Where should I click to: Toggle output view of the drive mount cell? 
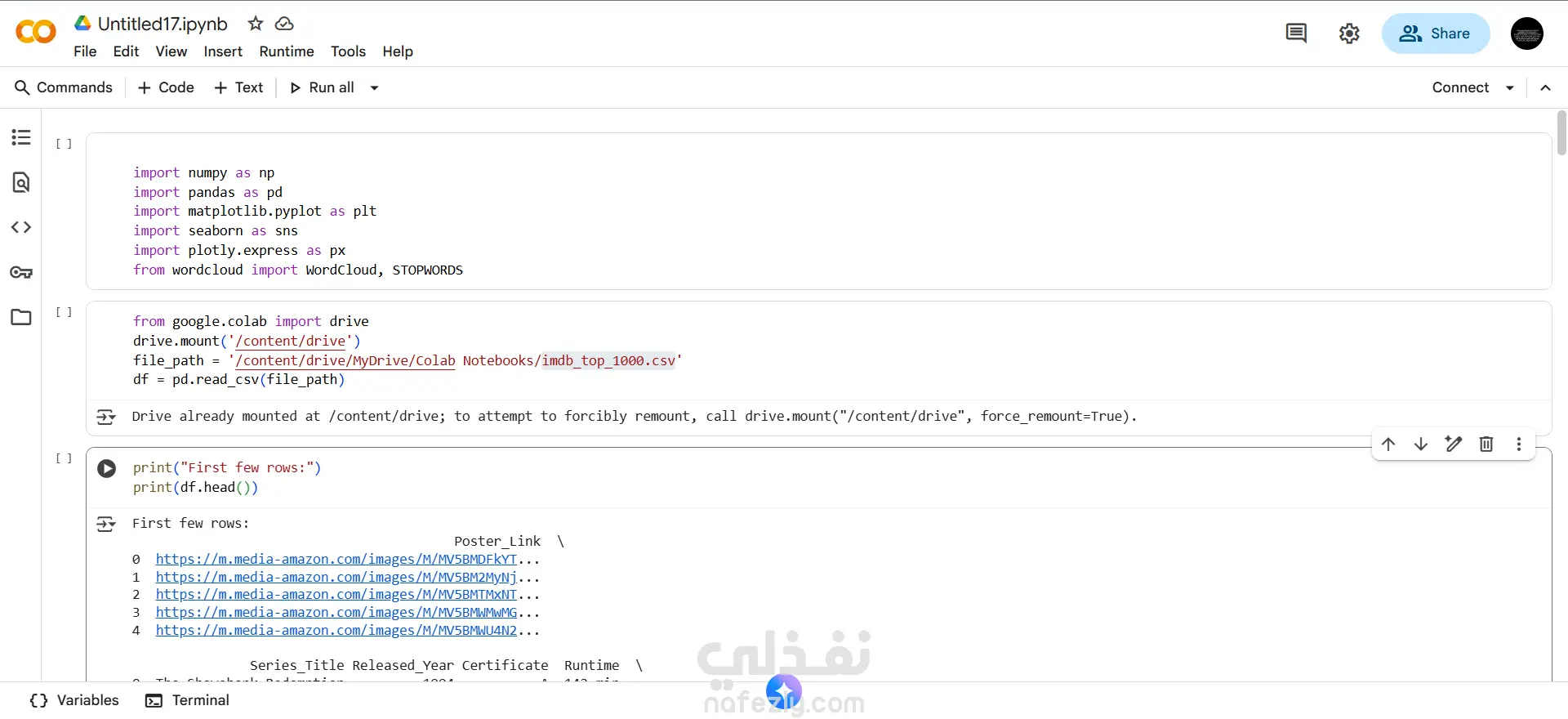click(106, 418)
